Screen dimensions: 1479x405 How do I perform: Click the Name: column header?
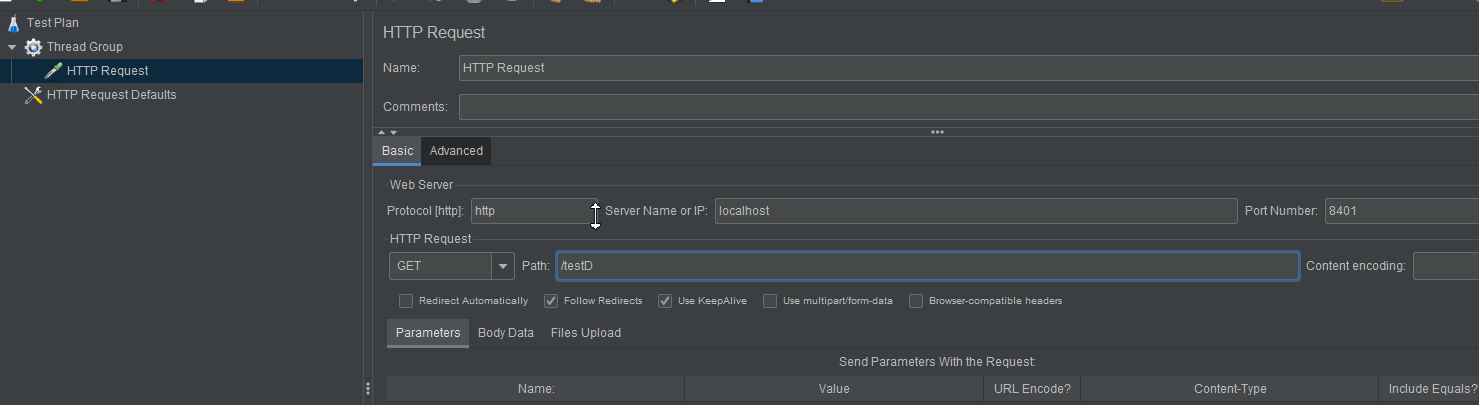[536, 389]
